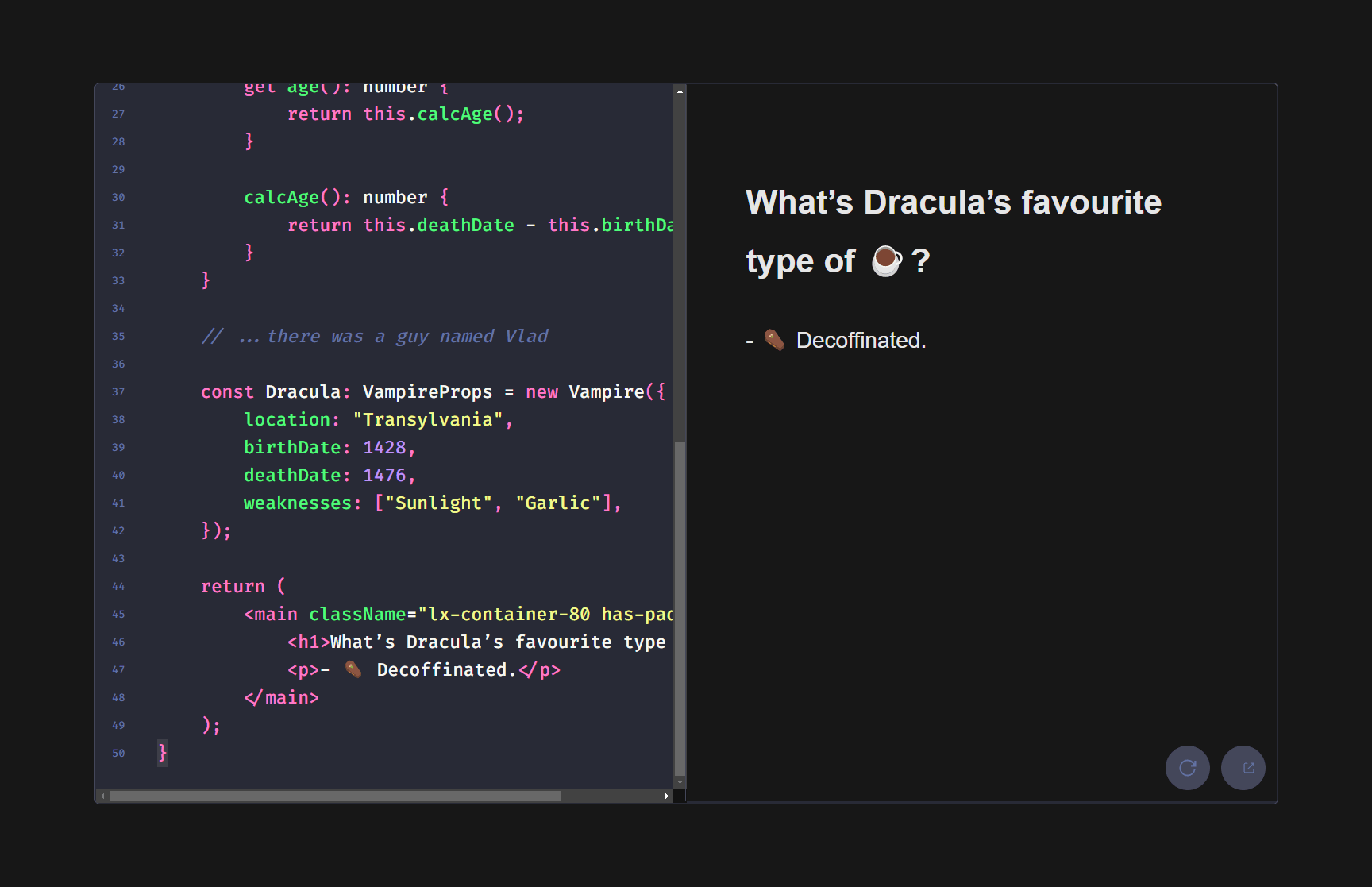Viewport: 1372px width, 887px height.
Task: Click the right arrow of the horizontal scrollbar
Action: coord(667,796)
